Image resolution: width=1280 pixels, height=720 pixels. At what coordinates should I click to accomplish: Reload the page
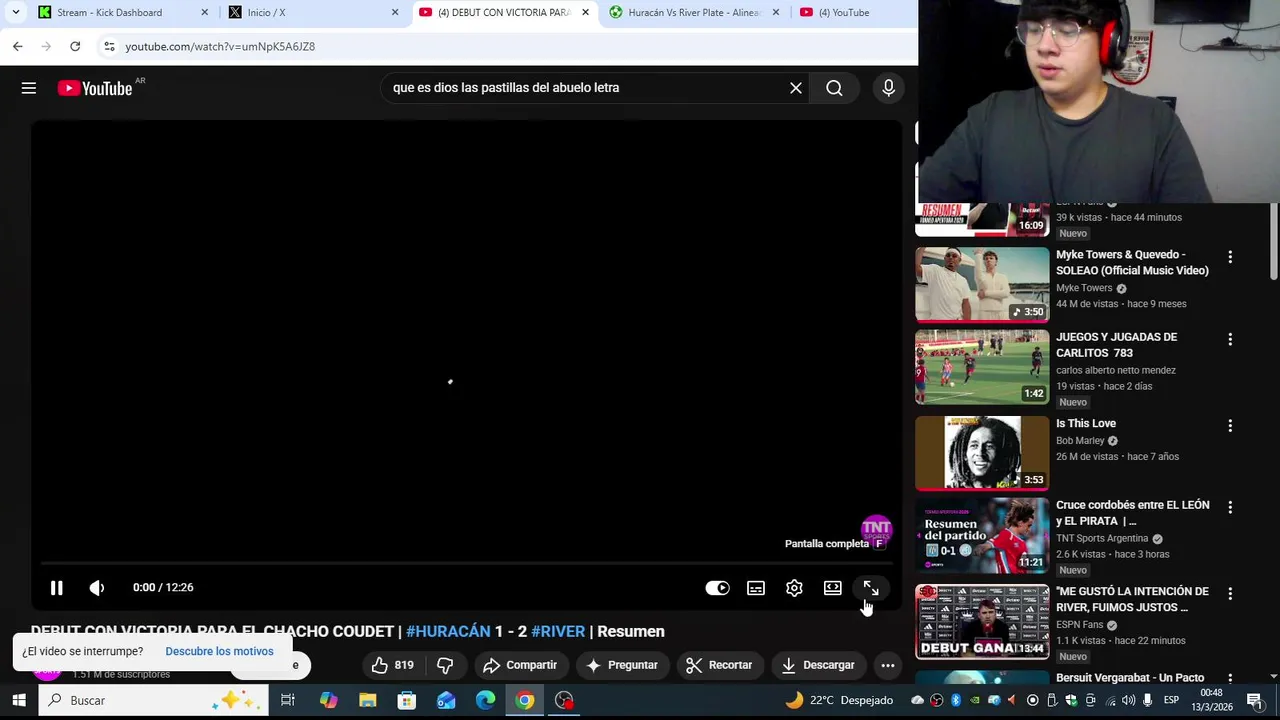pyautogui.click(x=75, y=47)
